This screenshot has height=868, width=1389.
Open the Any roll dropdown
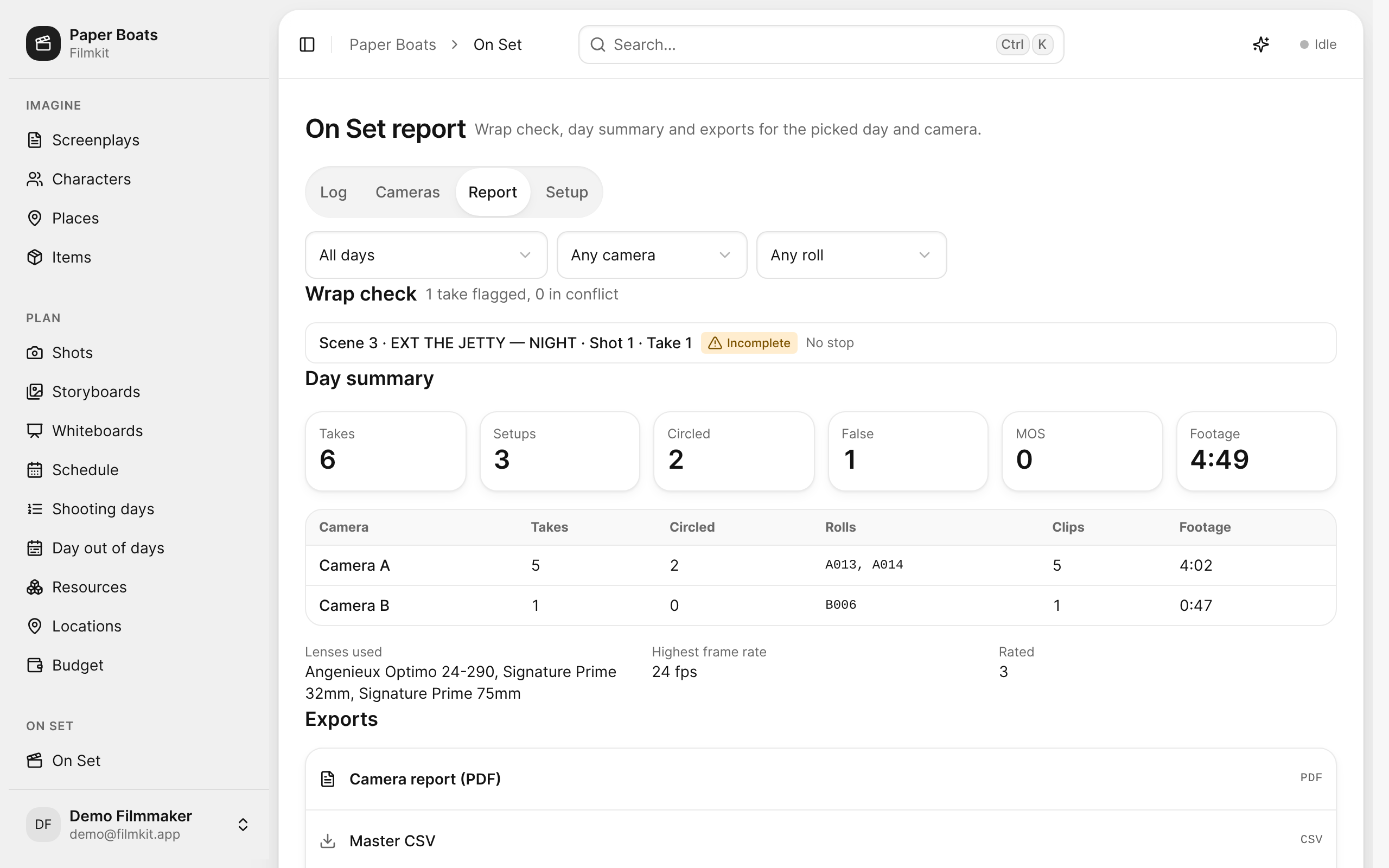(851, 255)
